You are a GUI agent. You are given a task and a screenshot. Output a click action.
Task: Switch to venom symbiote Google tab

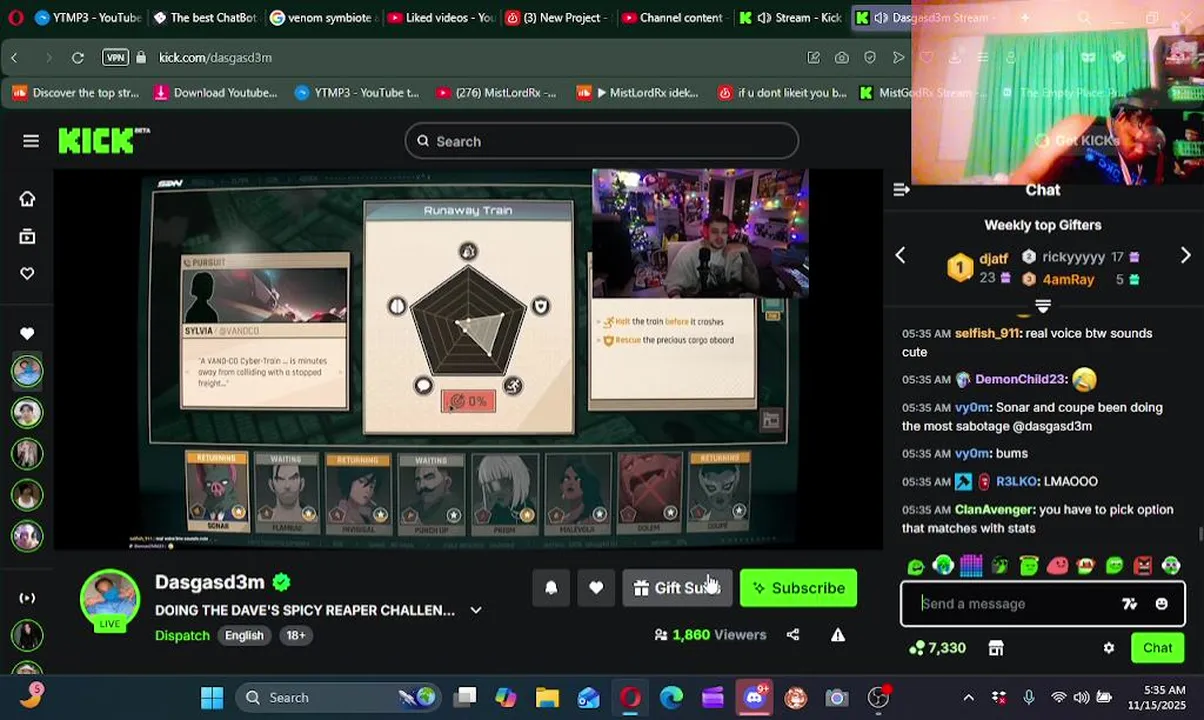coord(320,17)
